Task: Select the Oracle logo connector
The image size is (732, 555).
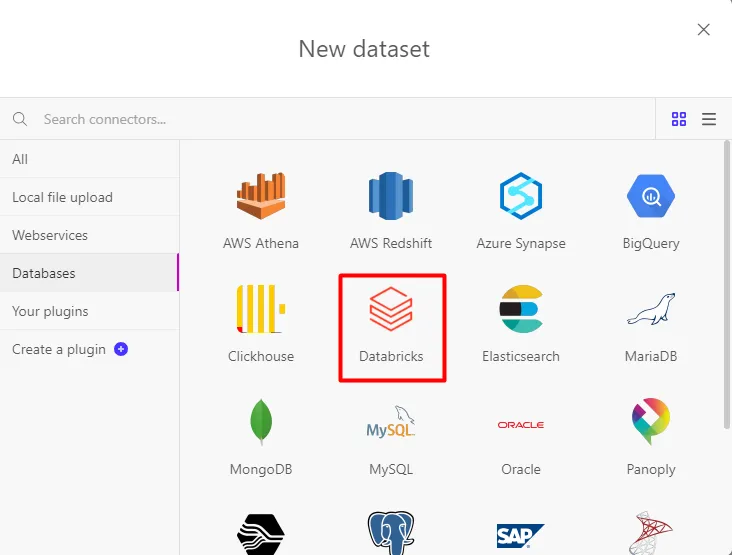Action: (x=521, y=425)
